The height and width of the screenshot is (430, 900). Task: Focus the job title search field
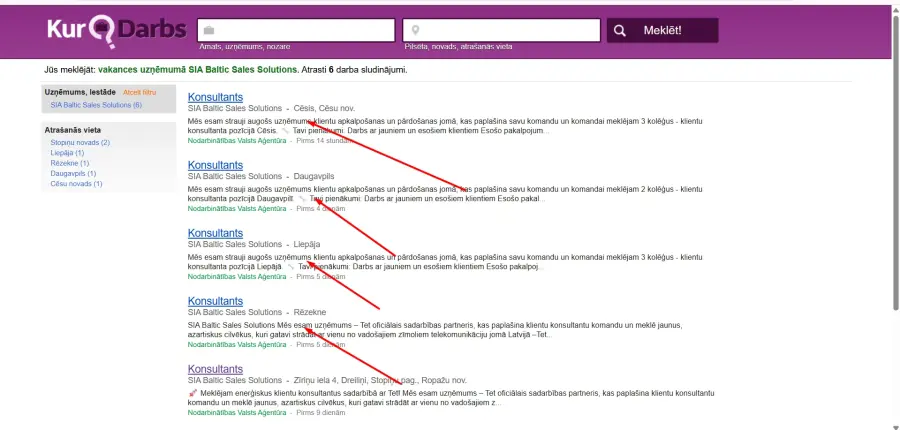point(296,30)
